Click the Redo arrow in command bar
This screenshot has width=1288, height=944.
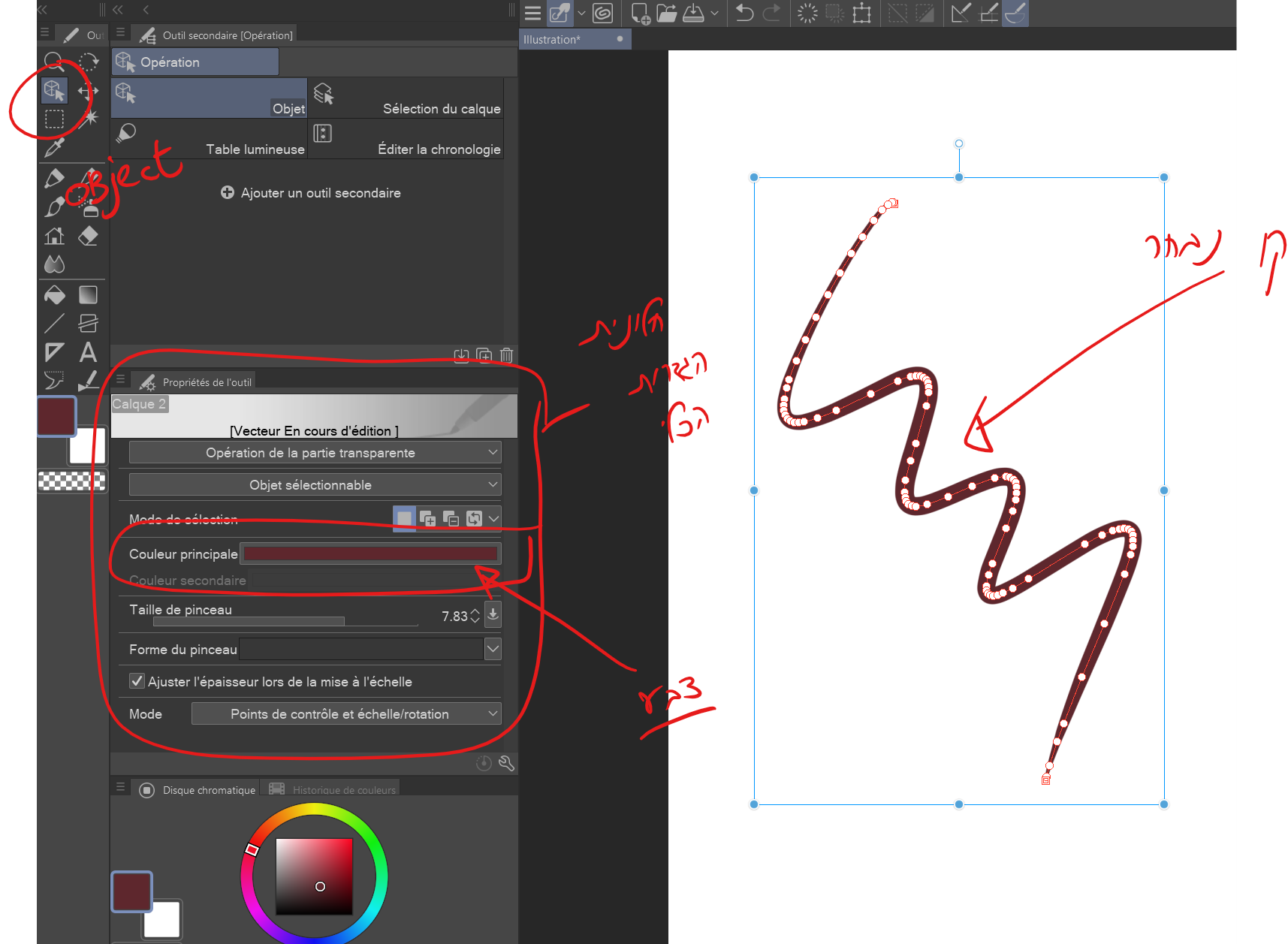[772, 13]
